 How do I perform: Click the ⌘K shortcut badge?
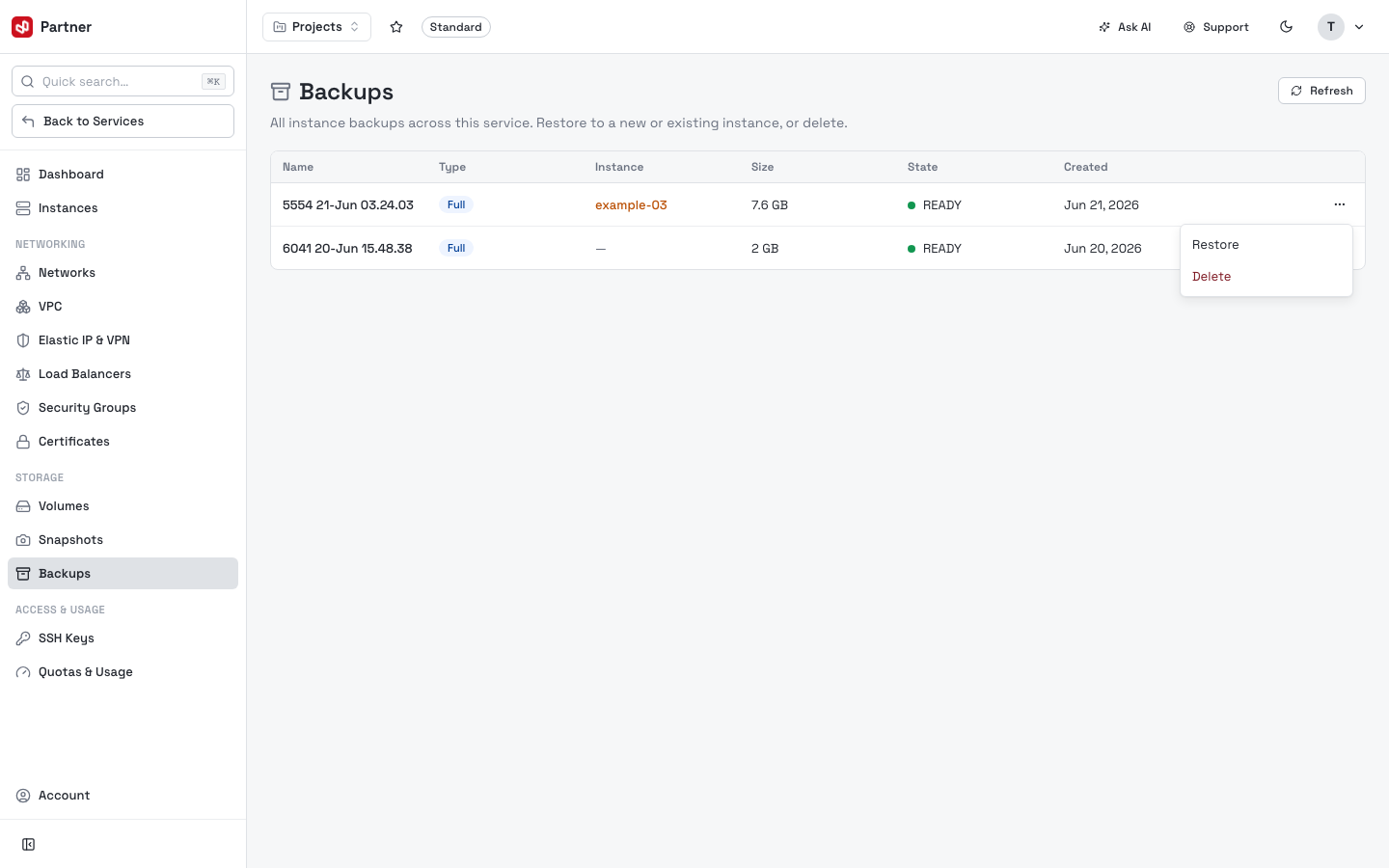coord(213,82)
